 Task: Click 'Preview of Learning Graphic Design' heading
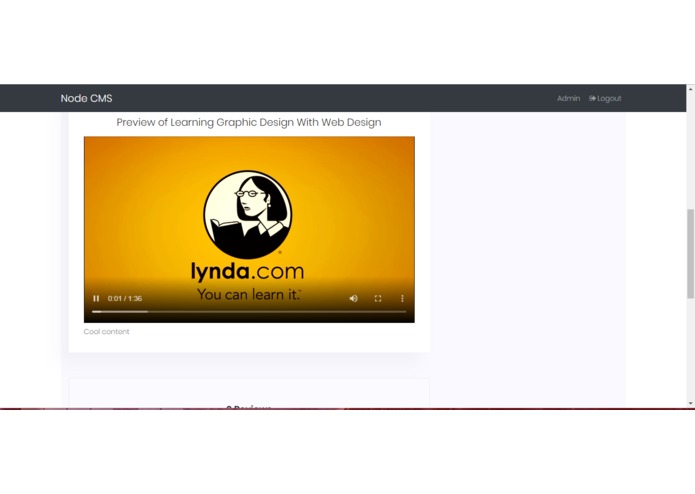click(x=249, y=122)
